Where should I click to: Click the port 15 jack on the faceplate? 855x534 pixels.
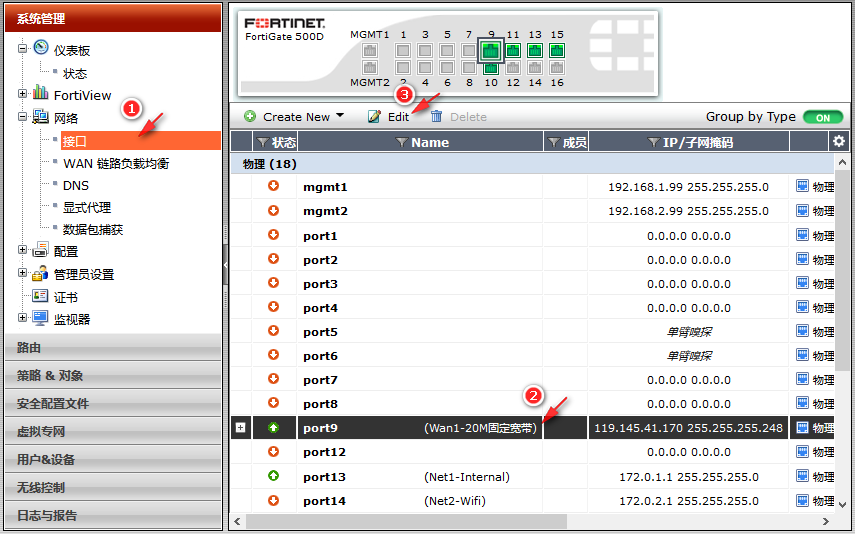point(557,51)
